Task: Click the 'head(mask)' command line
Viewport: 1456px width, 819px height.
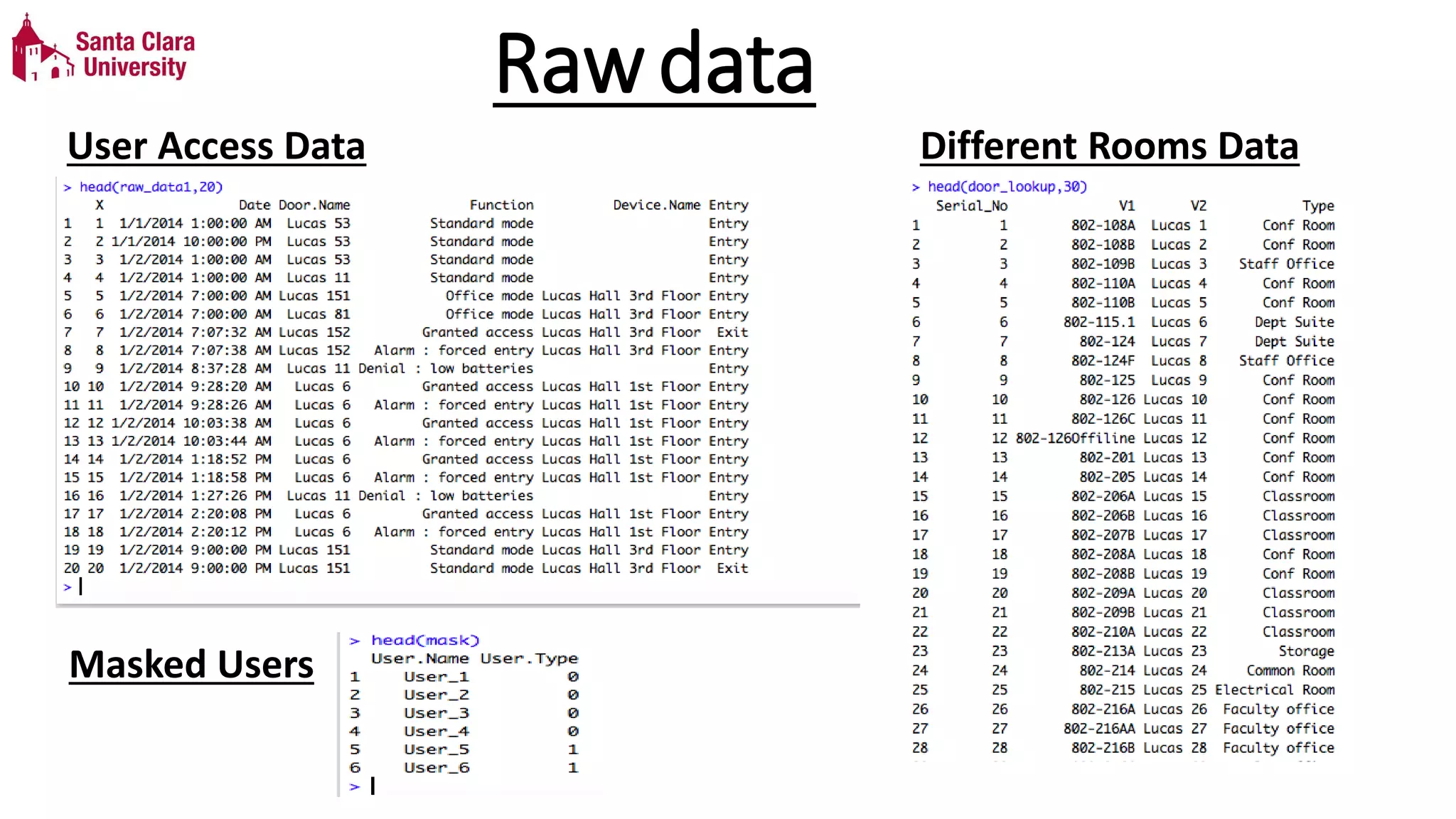Action: (x=415, y=641)
